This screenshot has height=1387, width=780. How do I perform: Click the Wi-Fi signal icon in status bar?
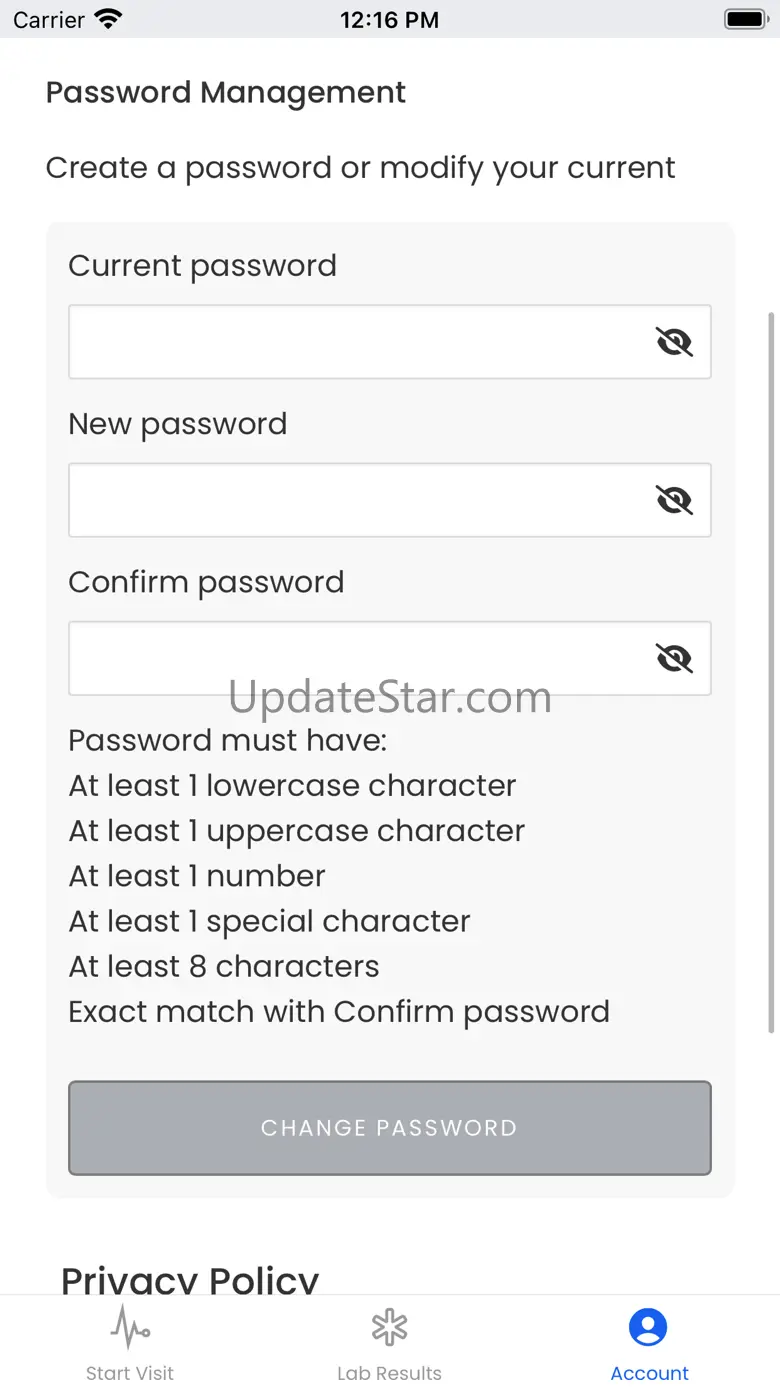108,19
